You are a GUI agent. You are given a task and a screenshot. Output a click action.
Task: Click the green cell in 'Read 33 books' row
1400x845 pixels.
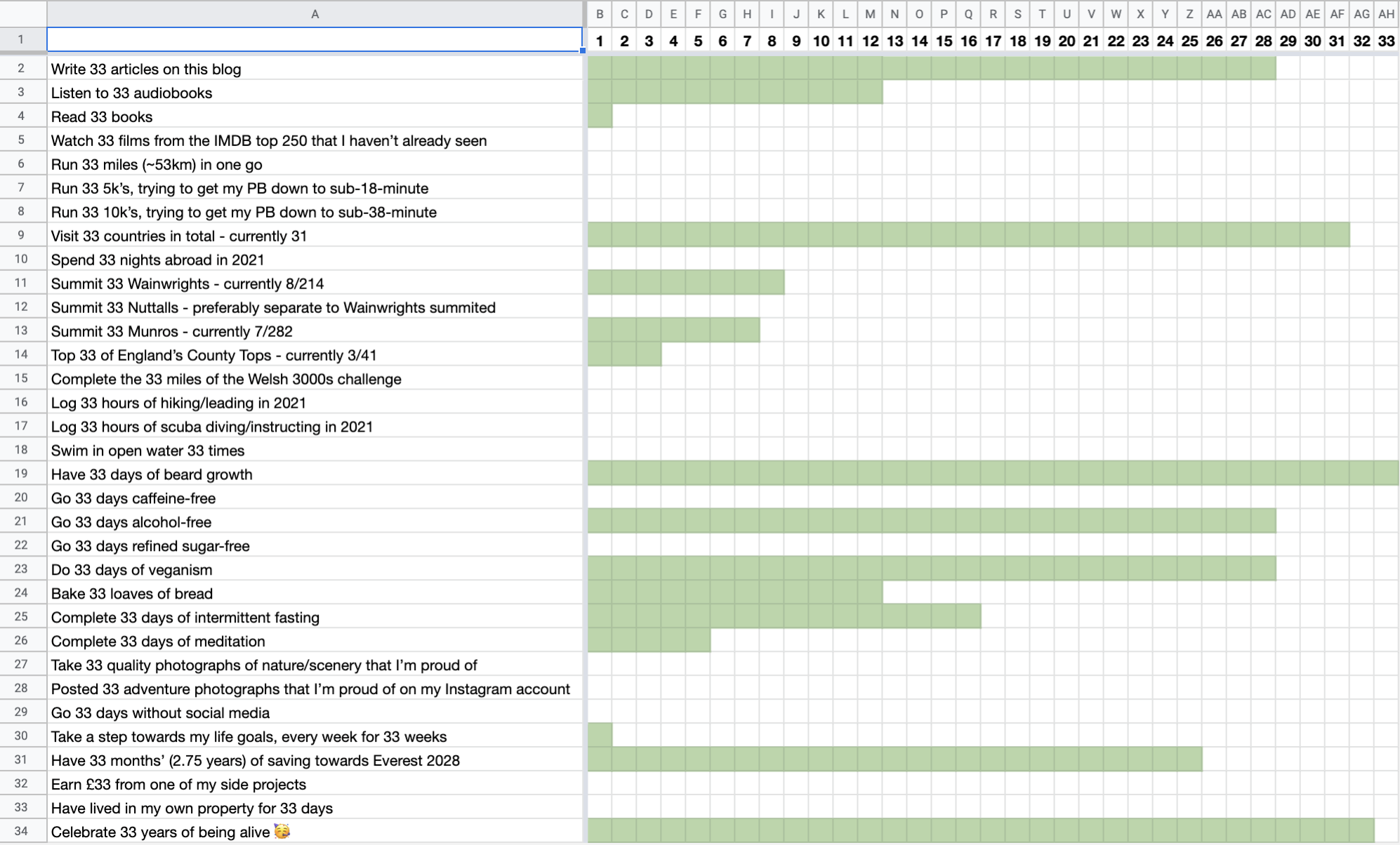(x=600, y=117)
